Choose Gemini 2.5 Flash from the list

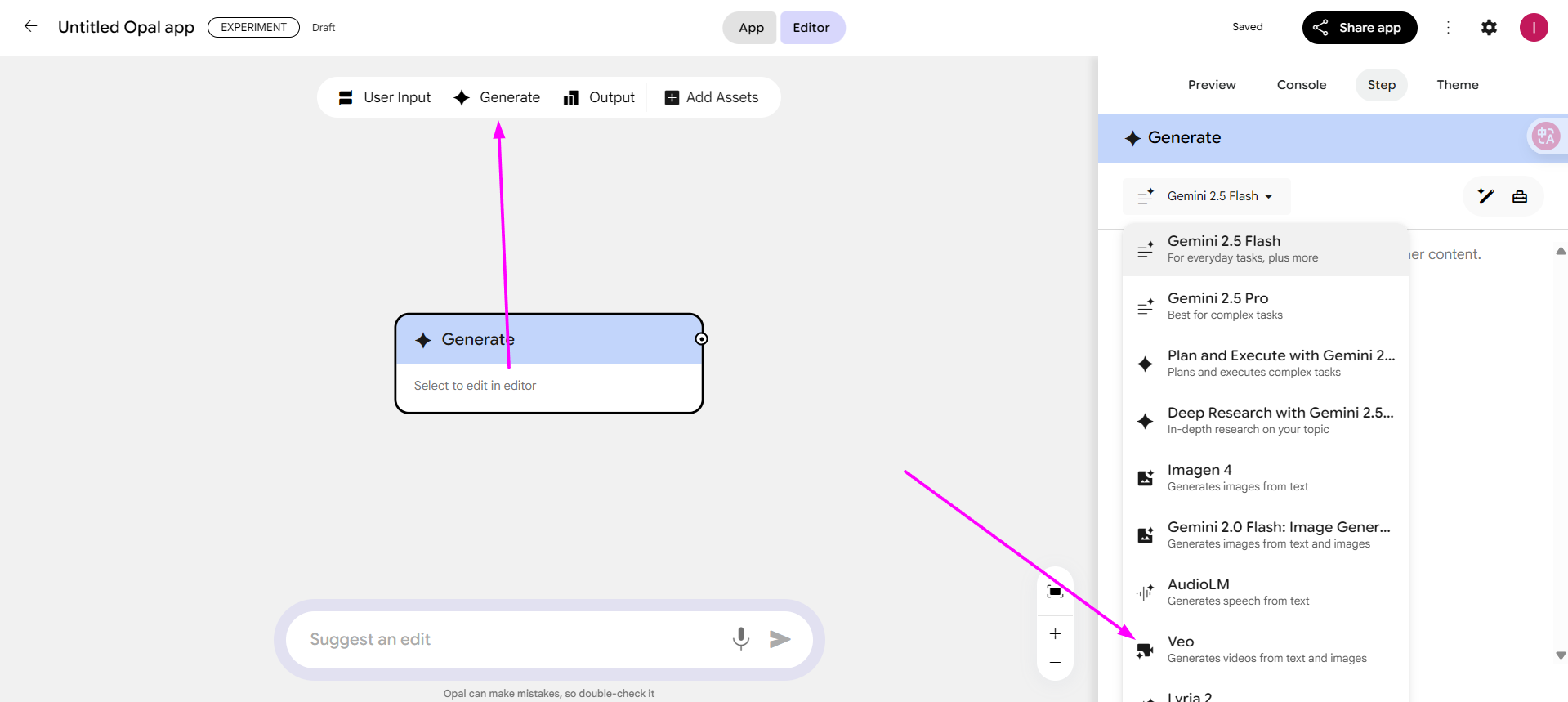(x=1266, y=248)
